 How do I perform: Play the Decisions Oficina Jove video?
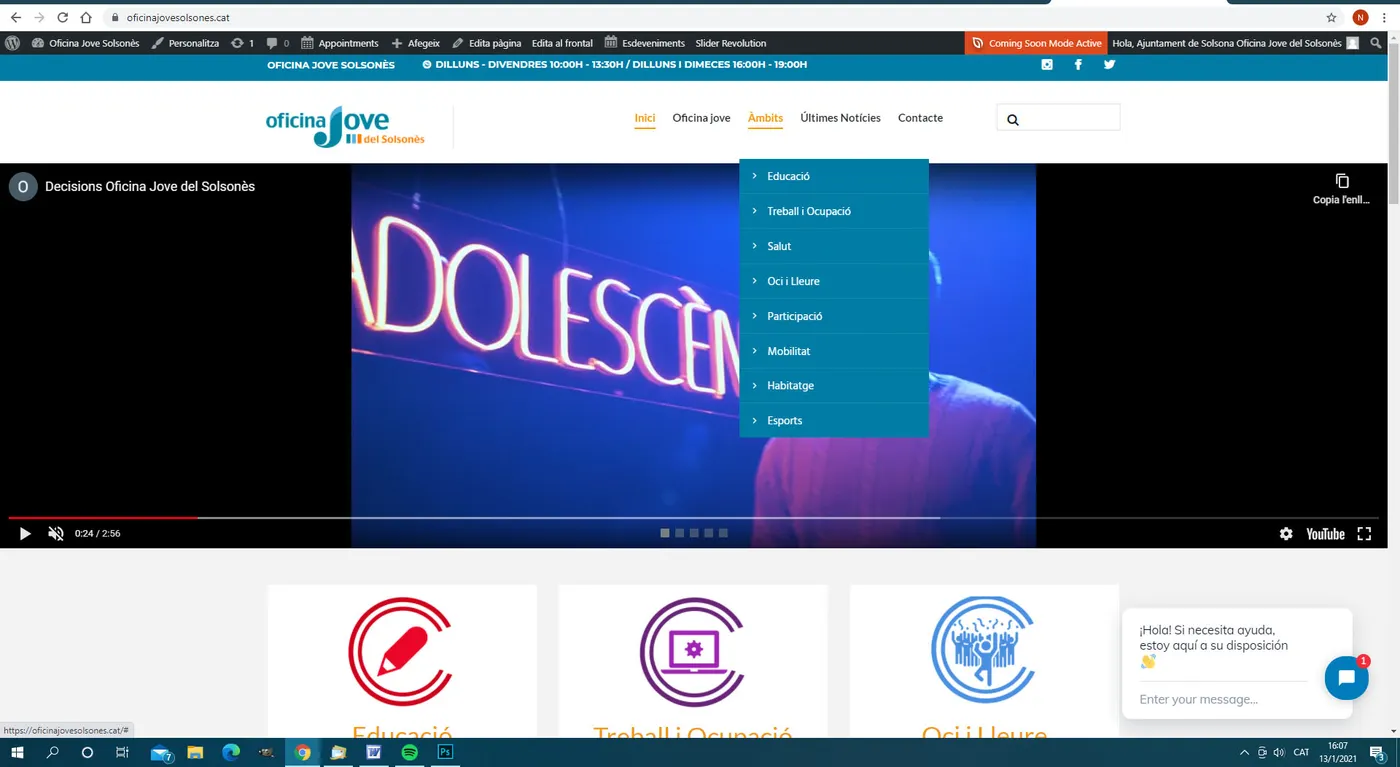point(25,534)
